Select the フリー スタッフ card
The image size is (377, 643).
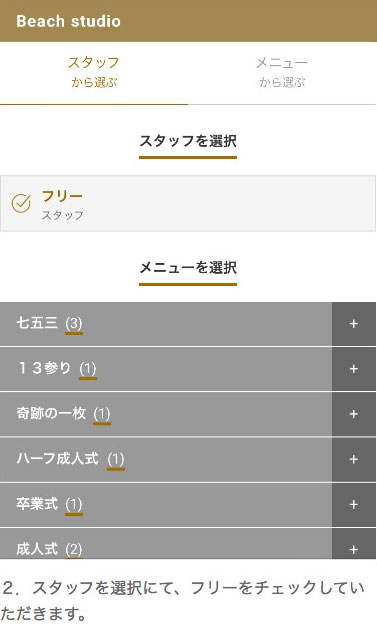coord(188,203)
